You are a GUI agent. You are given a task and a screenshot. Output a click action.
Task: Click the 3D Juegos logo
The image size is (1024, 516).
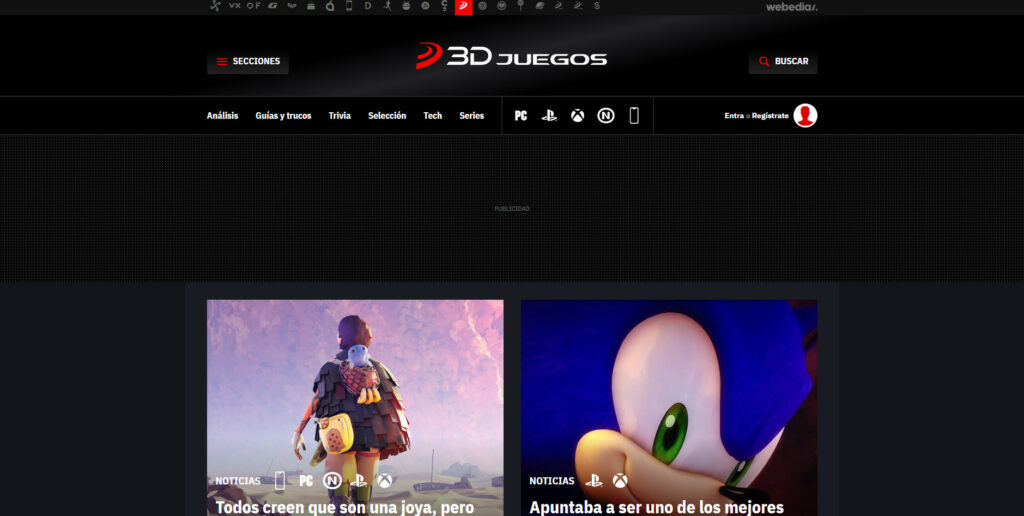click(x=511, y=56)
